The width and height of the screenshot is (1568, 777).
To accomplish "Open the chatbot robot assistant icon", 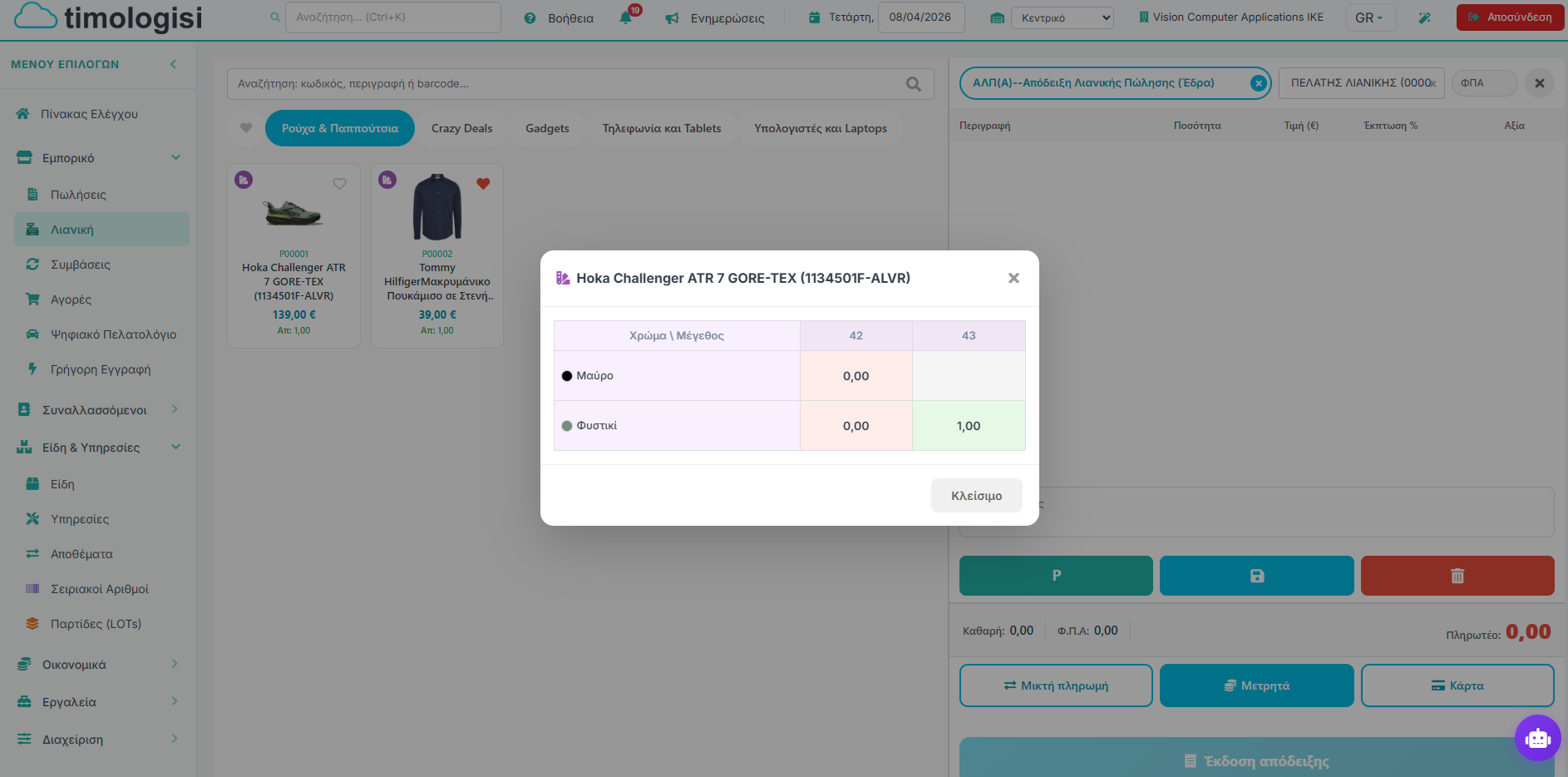I will [x=1538, y=738].
